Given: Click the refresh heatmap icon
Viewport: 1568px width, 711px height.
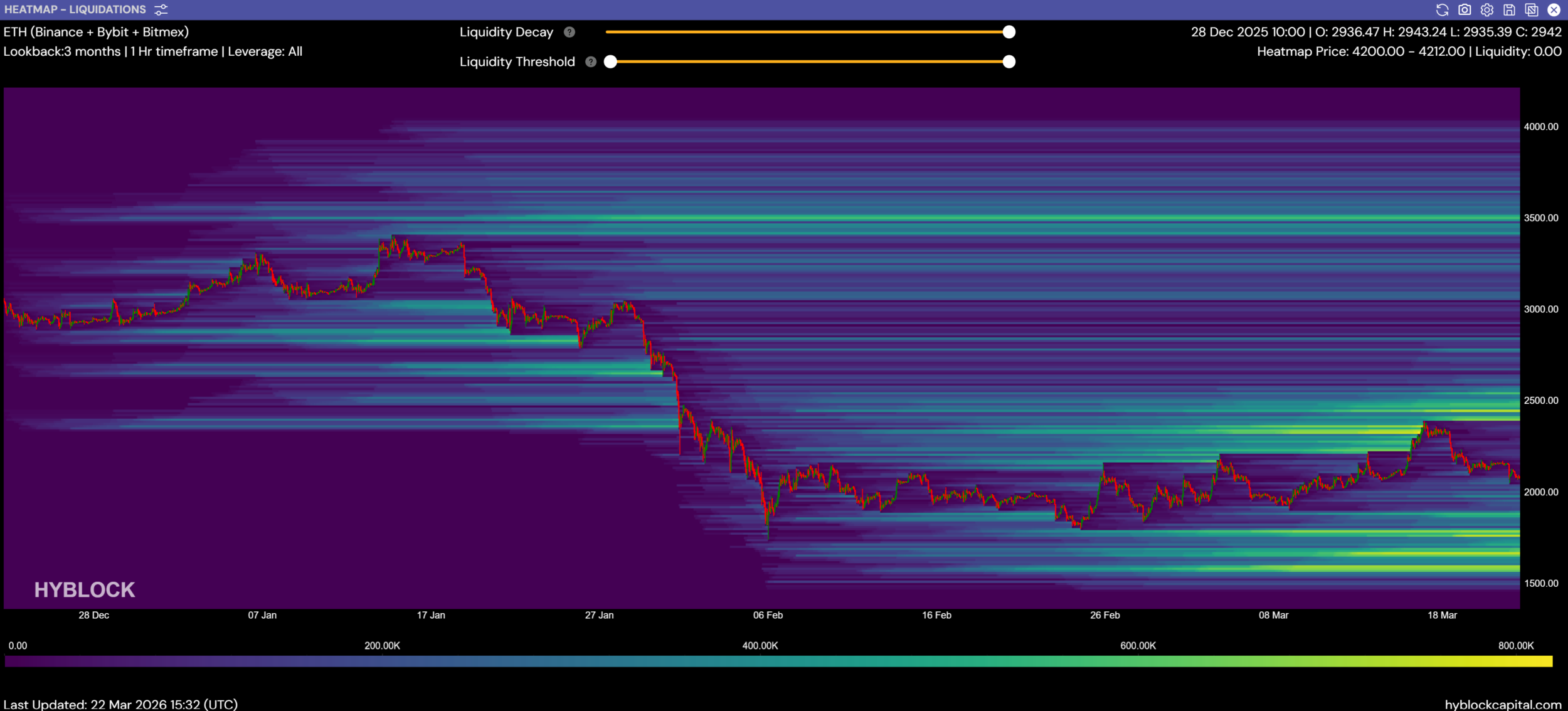Looking at the screenshot, I should click(x=1442, y=9).
